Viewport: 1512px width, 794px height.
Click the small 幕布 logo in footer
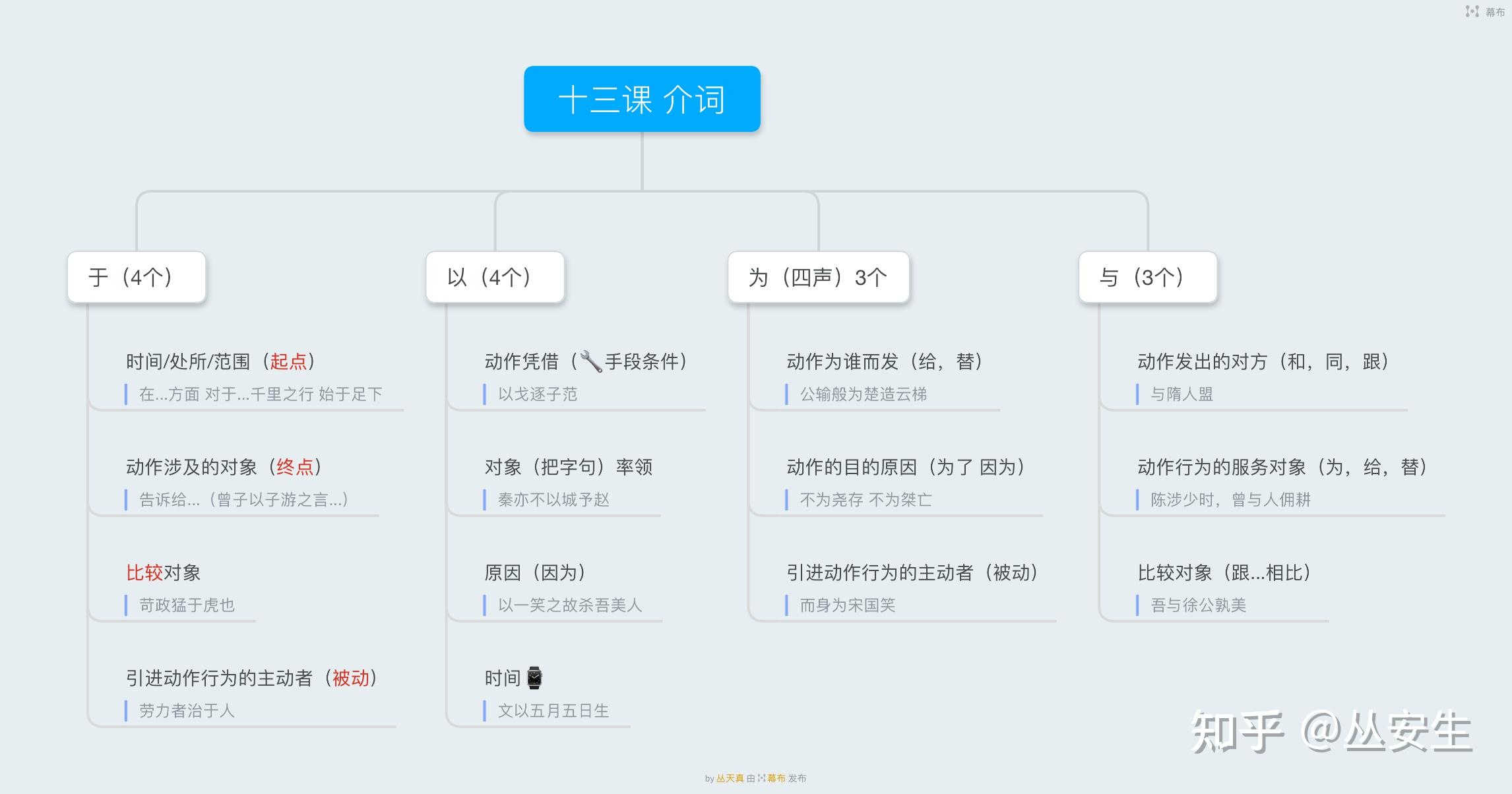pos(761,778)
